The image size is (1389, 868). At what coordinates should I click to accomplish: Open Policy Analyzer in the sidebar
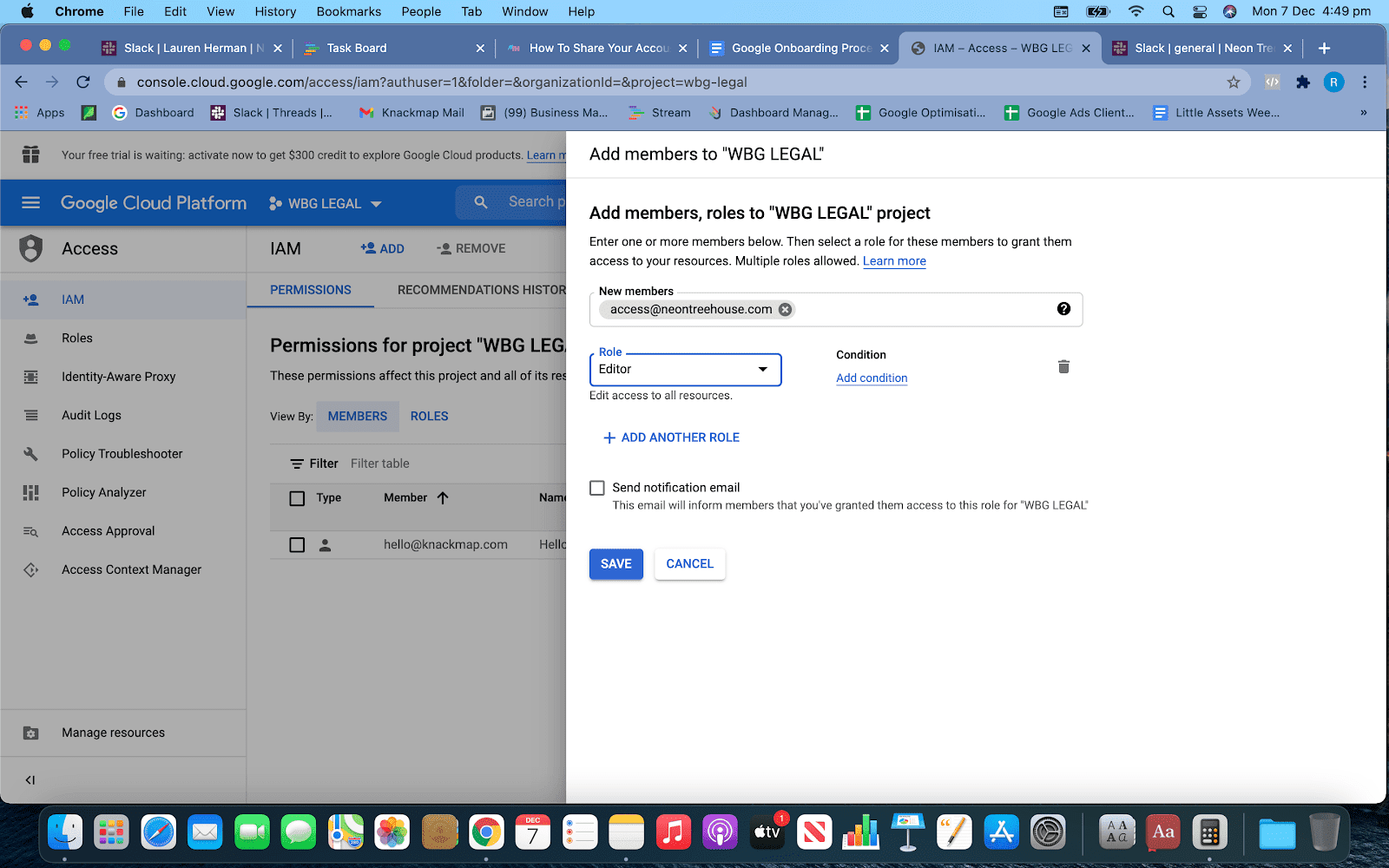pos(123,492)
